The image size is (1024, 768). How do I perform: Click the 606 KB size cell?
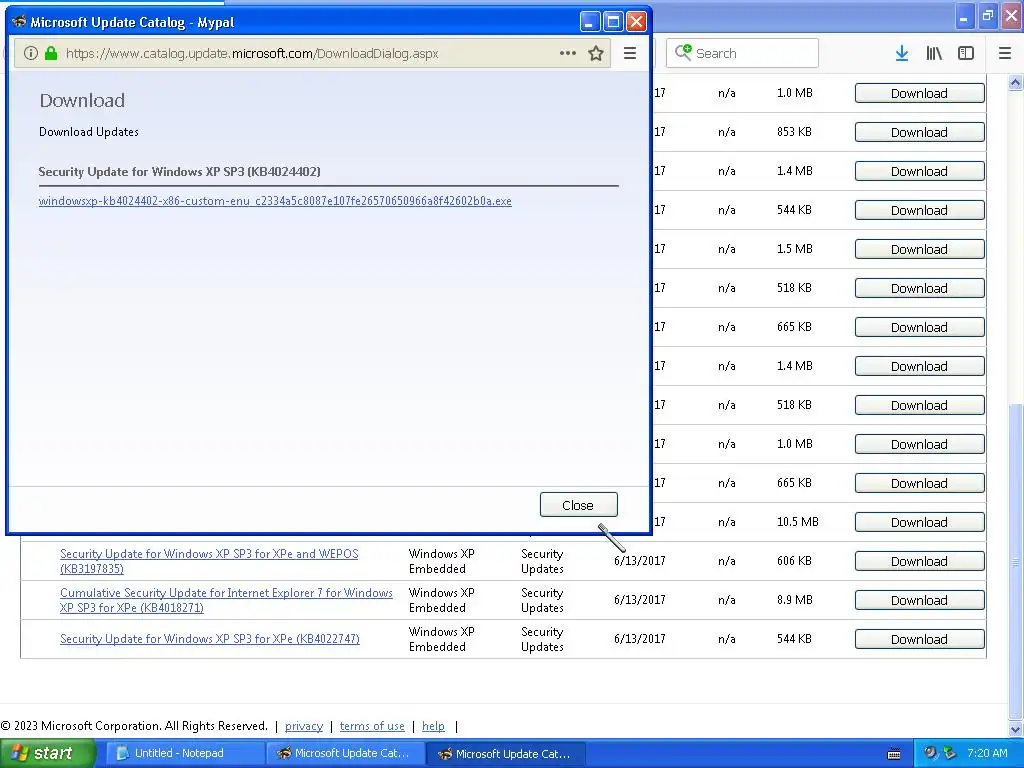click(x=794, y=561)
